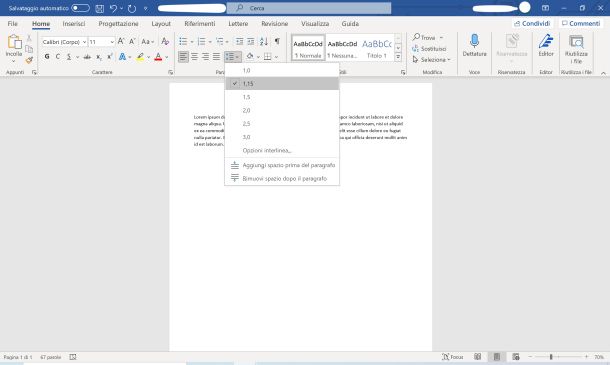Decrease paragraph indent
This screenshot has width=610, height=365.
[x=239, y=41]
